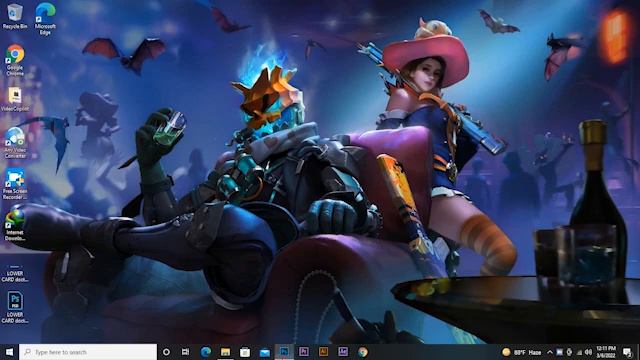Click the taskbar search box

(88, 352)
